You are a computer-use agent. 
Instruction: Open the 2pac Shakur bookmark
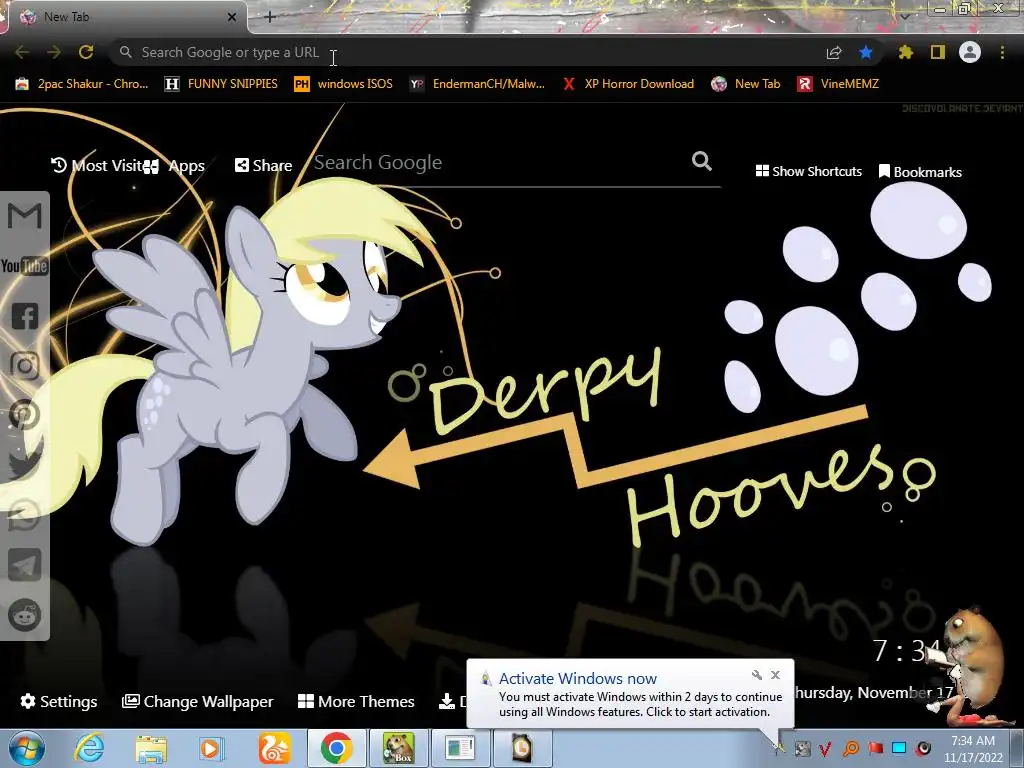(x=82, y=84)
